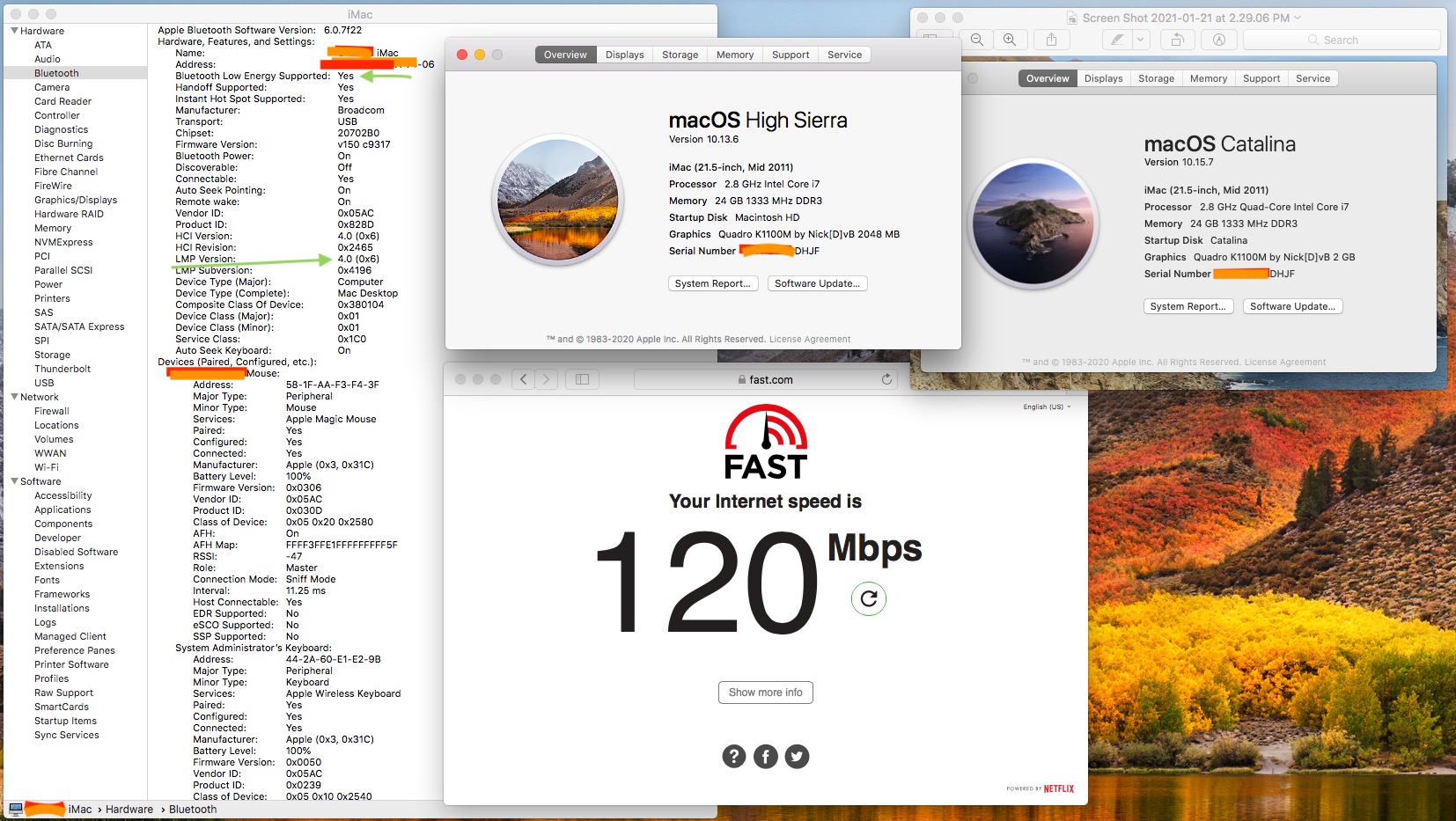Show the Markup toolbar in Preview
The width and height of the screenshot is (1456, 821).
coord(1219,40)
